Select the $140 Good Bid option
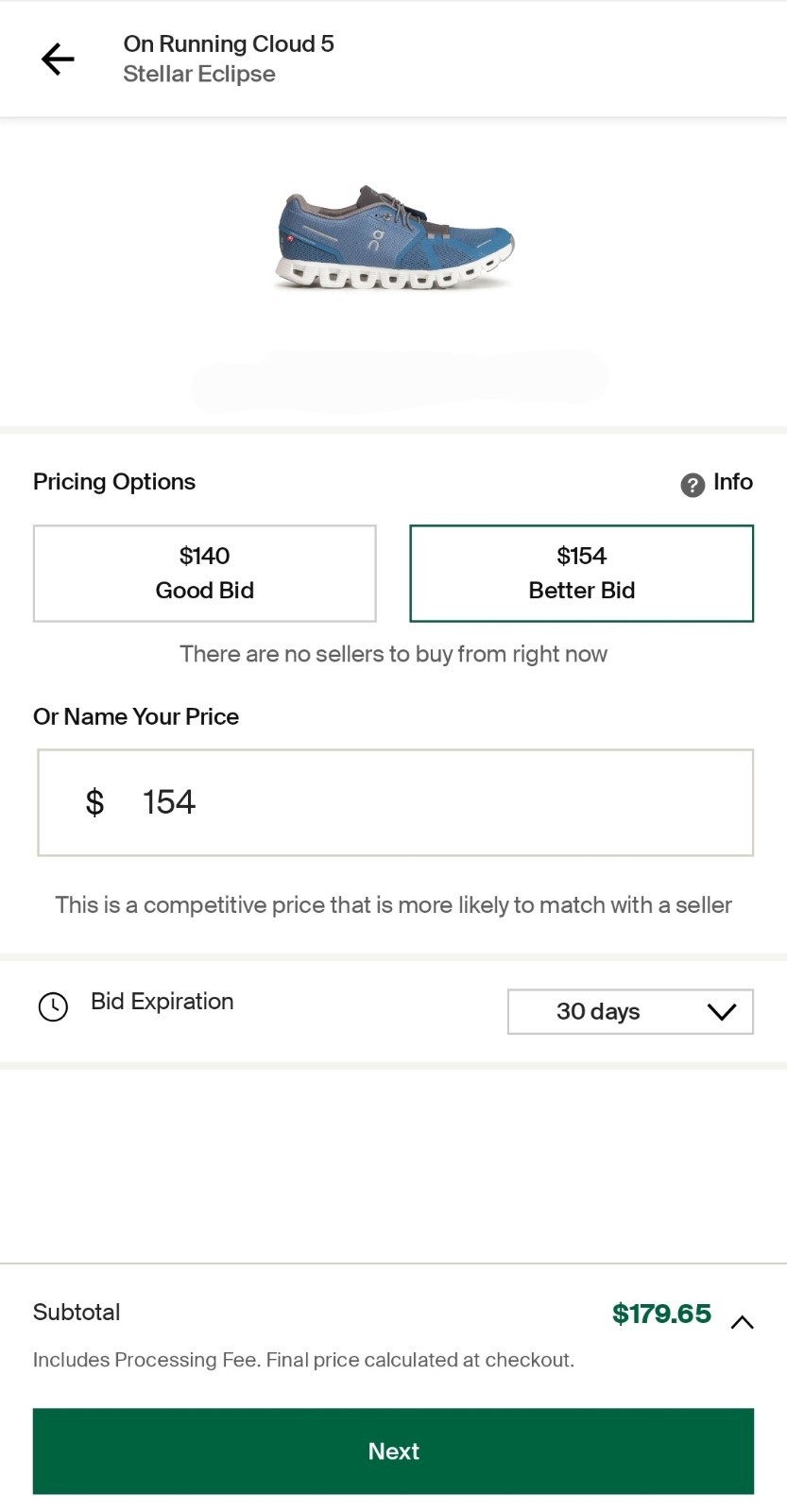Viewport: 787px width, 1512px height. (x=205, y=574)
